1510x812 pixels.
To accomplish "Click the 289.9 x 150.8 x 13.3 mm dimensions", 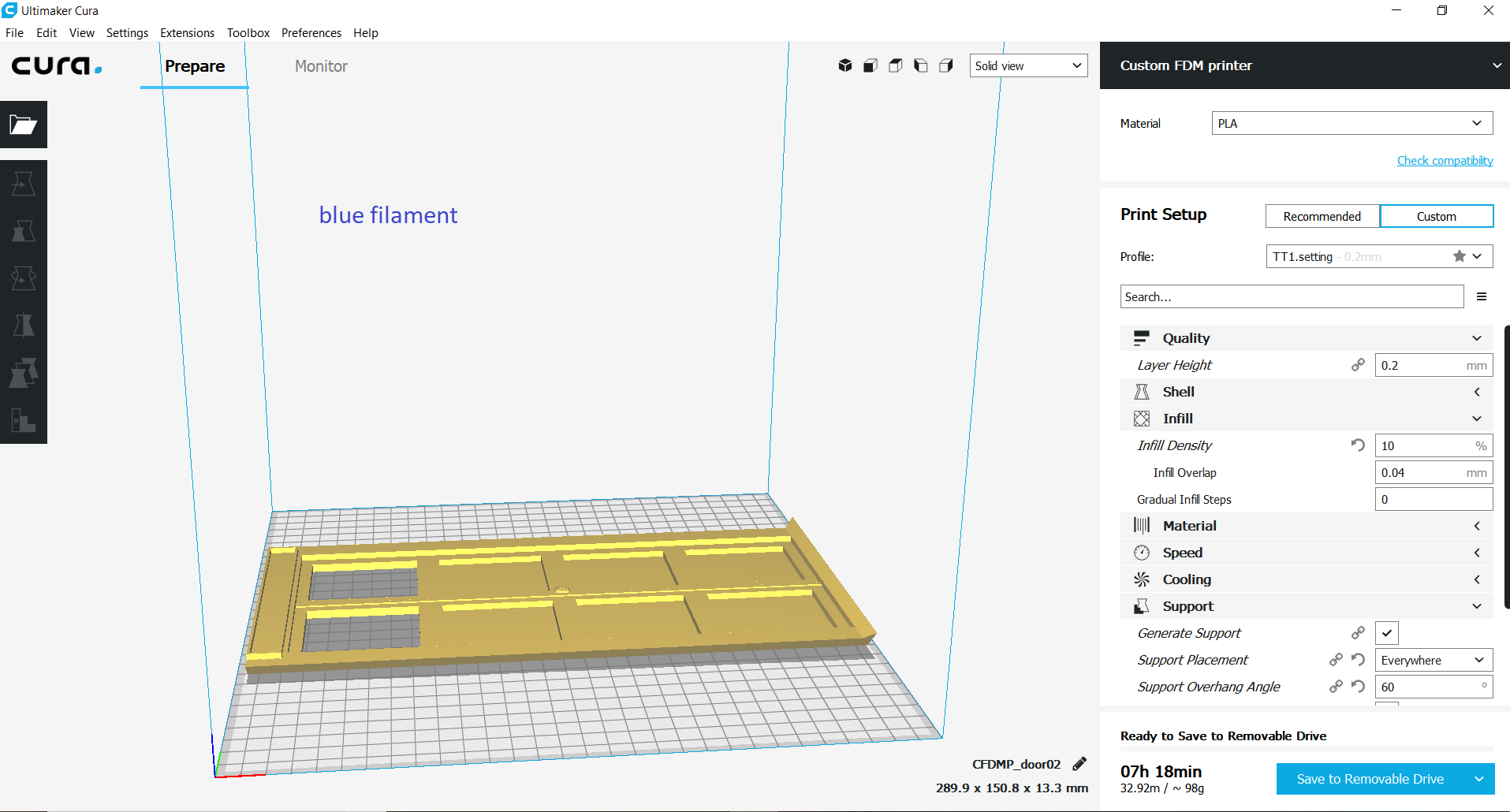I will point(1012,788).
